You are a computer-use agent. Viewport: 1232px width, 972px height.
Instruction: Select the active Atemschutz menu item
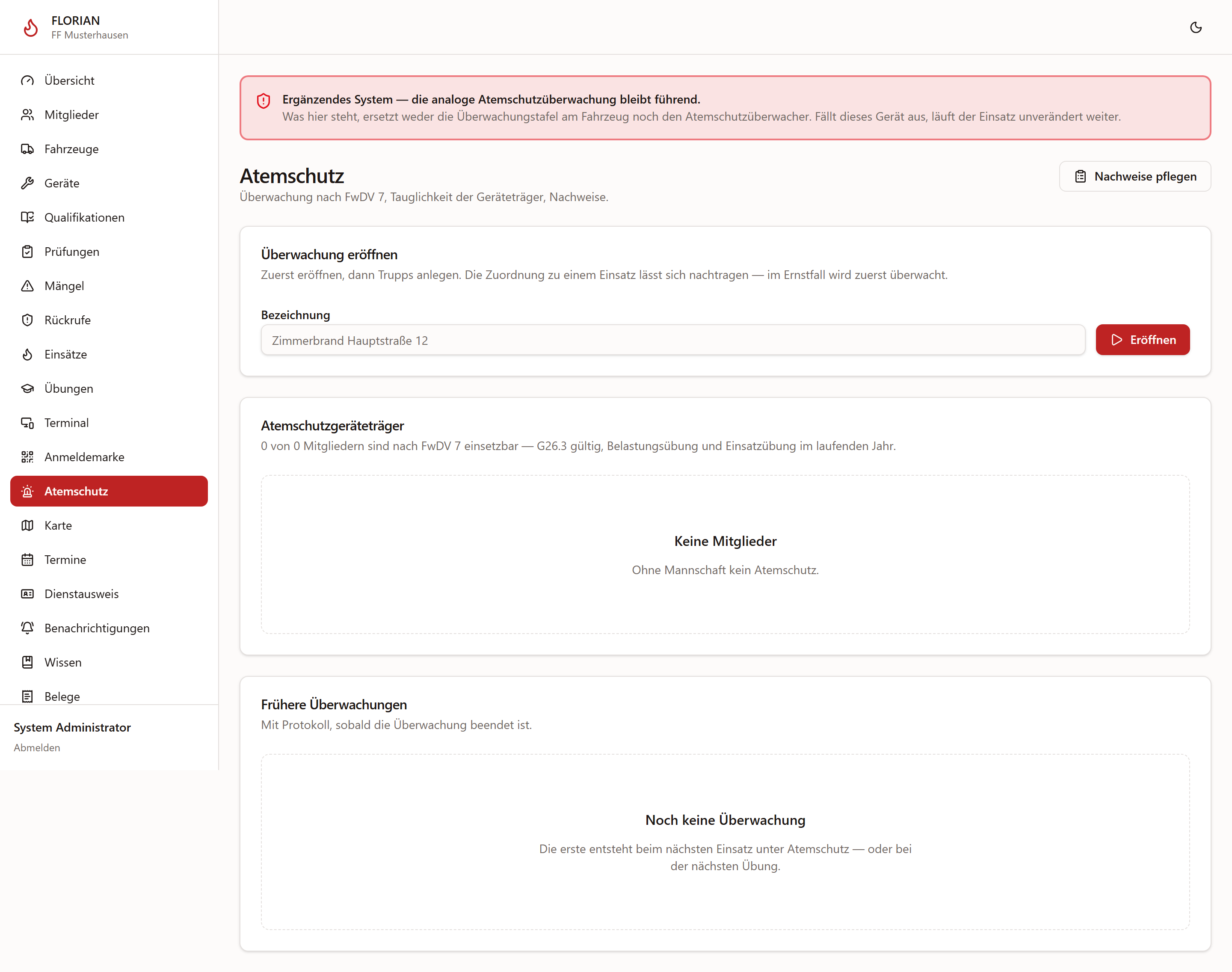point(109,491)
